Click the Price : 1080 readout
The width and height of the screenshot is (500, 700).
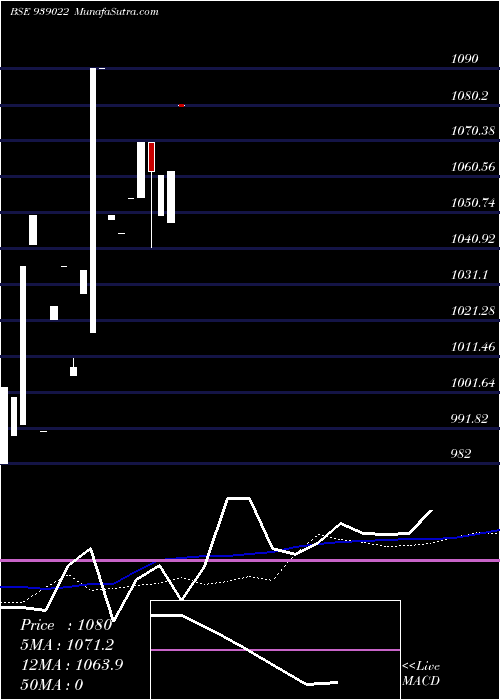click(66, 625)
